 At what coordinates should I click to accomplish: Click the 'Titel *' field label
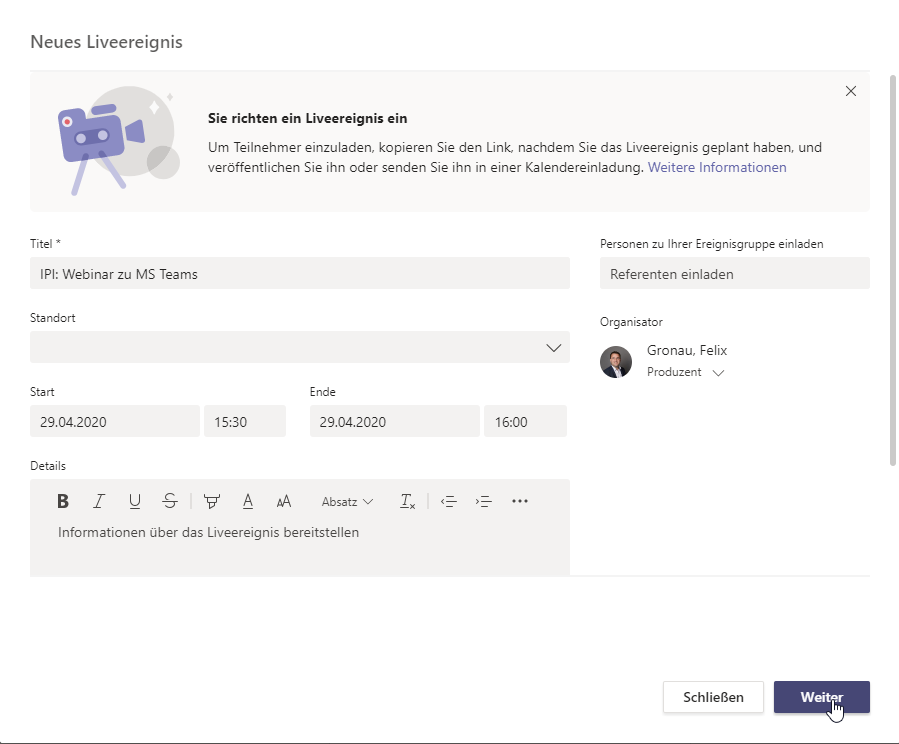(45, 244)
